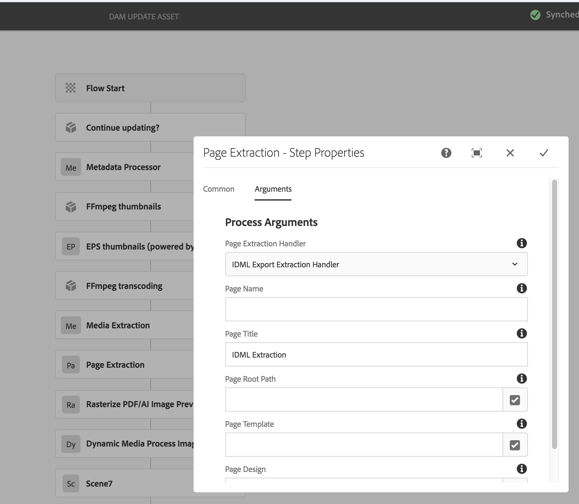
Task: Select the Arguments tab
Action: point(273,189)
